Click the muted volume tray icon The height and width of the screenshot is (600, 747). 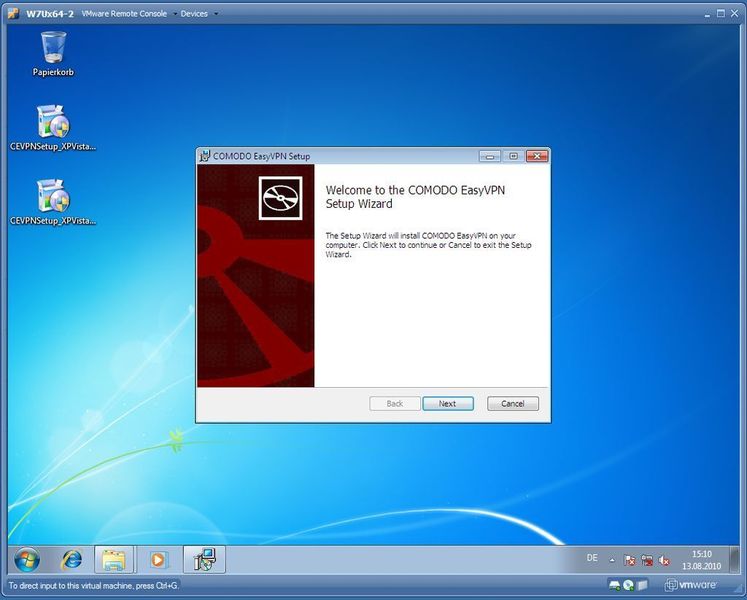664,560
